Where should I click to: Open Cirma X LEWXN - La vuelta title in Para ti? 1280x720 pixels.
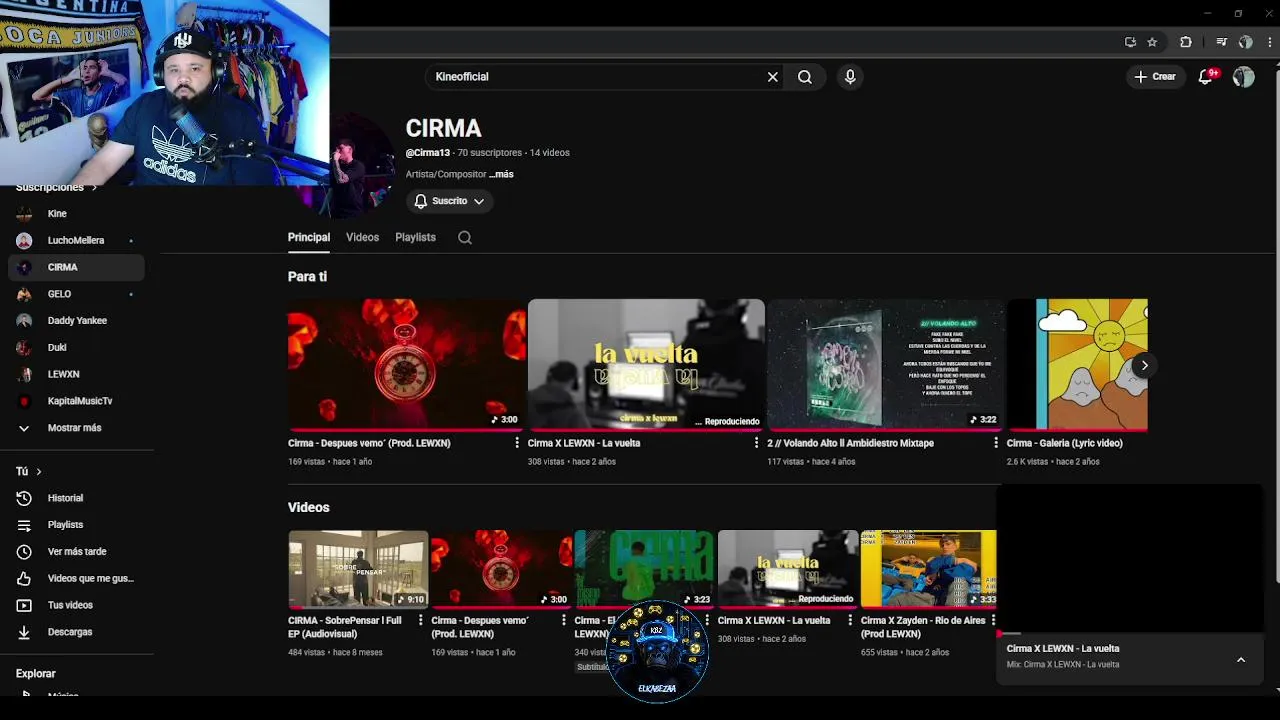tap(584, 443)
